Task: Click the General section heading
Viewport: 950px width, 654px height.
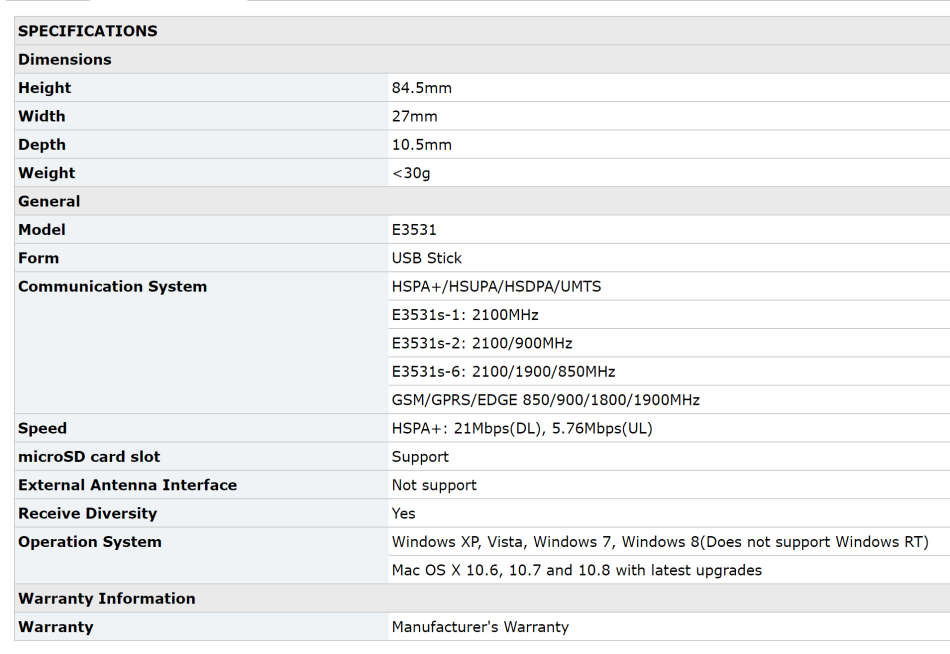Action: [49, 201]
